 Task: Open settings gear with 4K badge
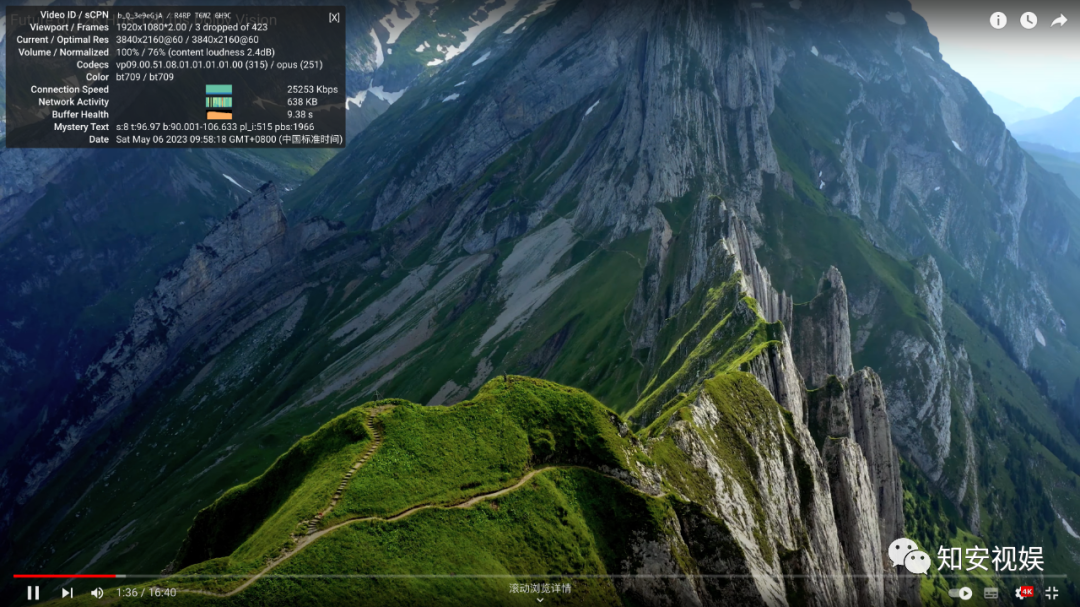pyautogui.click(x=1024, y=593)
